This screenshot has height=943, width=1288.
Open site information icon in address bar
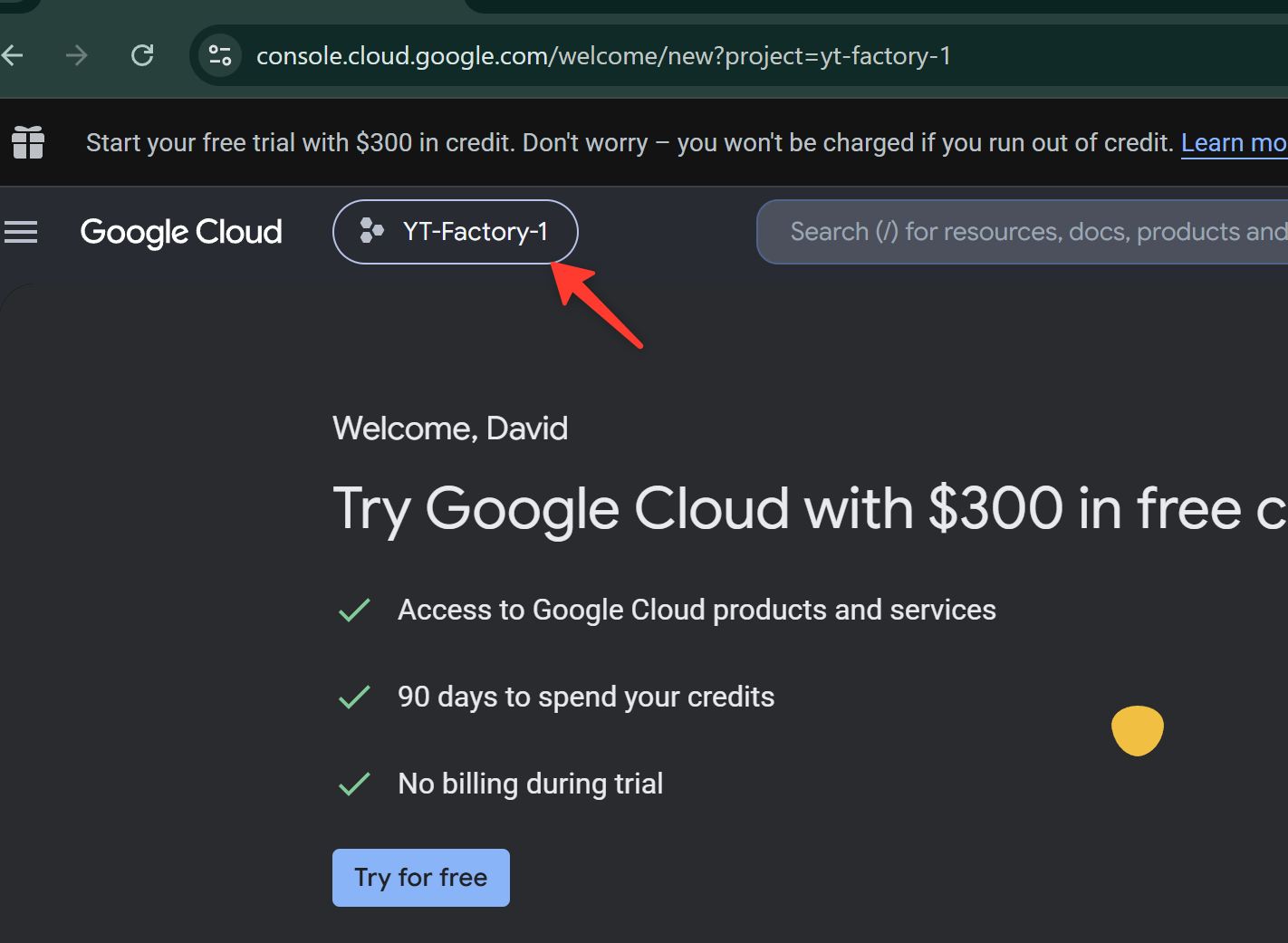(x=220, y=56)
